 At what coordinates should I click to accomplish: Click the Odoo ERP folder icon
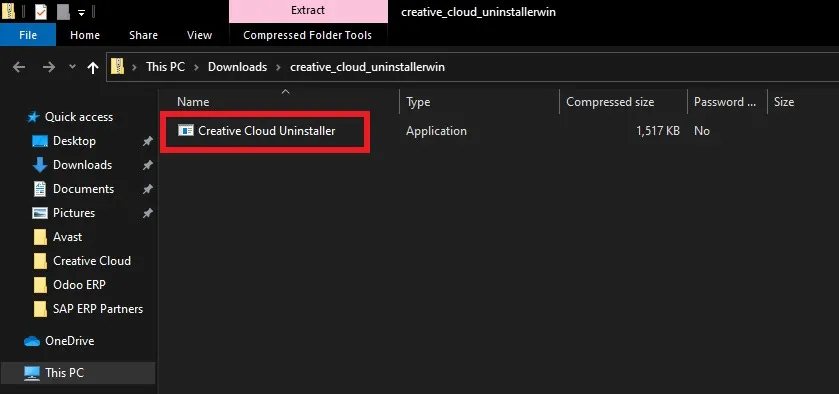click(40, 285)
